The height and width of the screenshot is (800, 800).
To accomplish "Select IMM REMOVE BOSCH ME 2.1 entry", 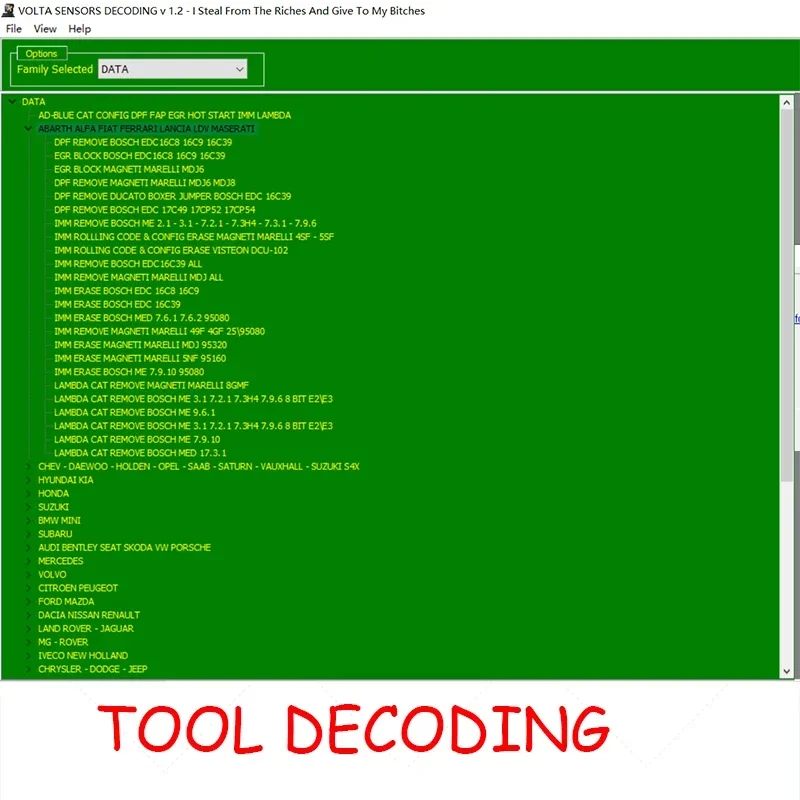I will [x=185, y=223].
